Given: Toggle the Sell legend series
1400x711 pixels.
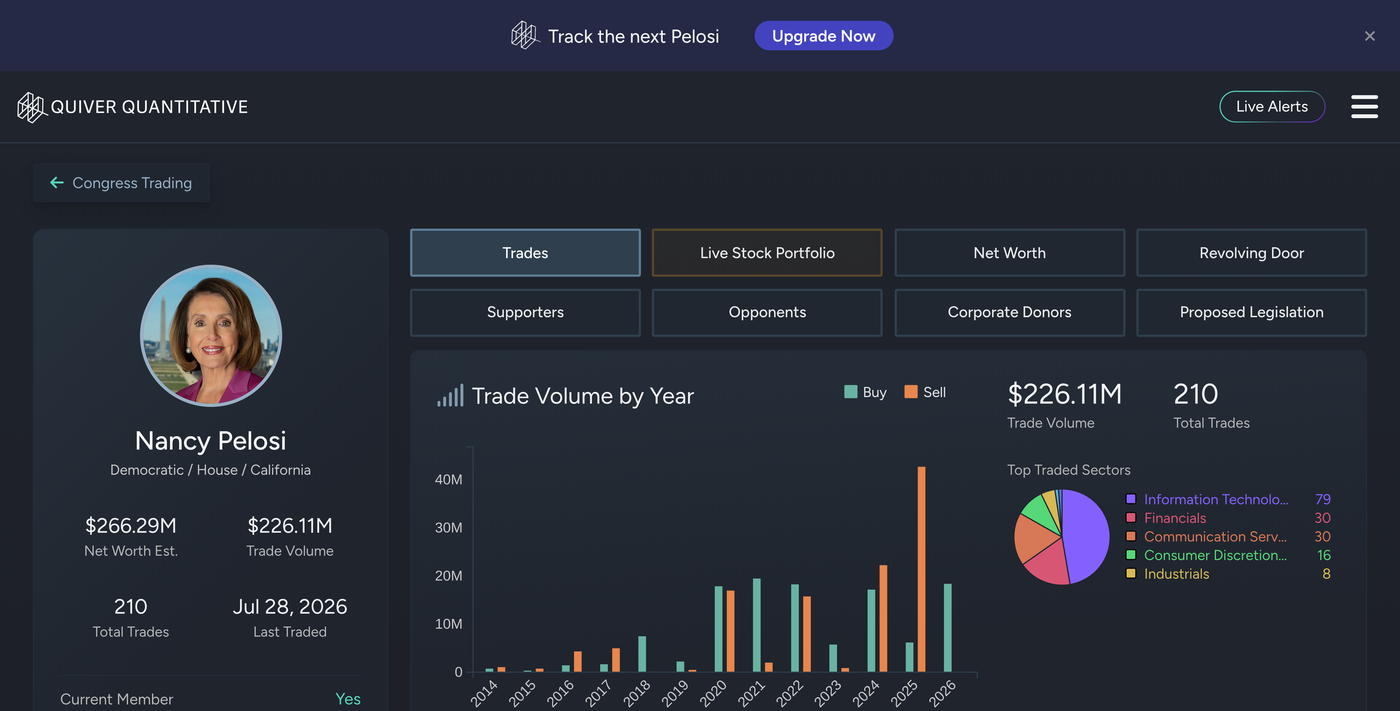Looking at the screenshot, I should [925, 392].
